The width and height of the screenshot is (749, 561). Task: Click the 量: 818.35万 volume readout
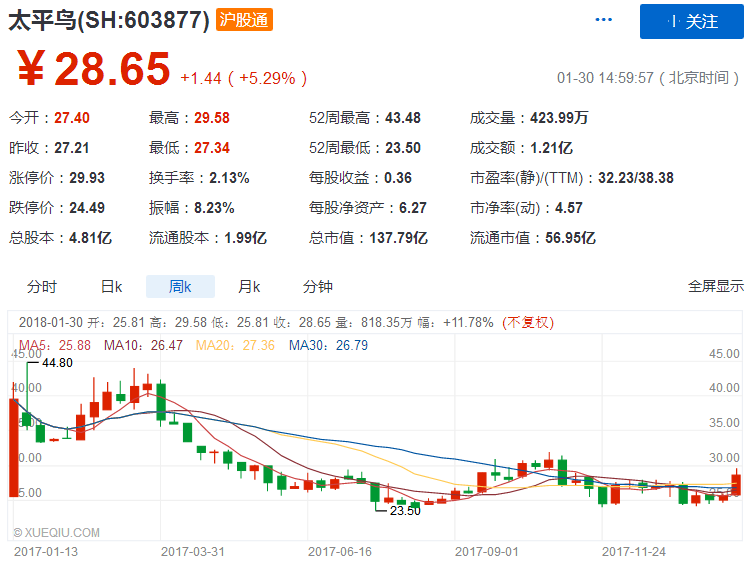(373, 323)
